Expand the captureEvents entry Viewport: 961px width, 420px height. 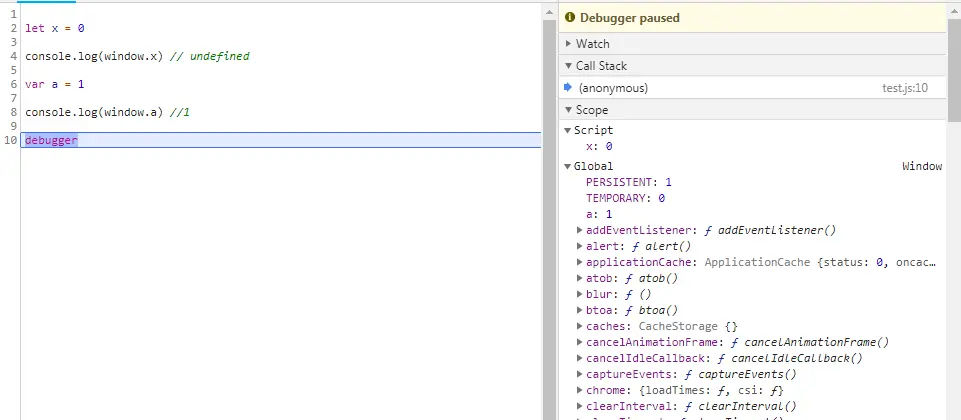click(580, 373)
